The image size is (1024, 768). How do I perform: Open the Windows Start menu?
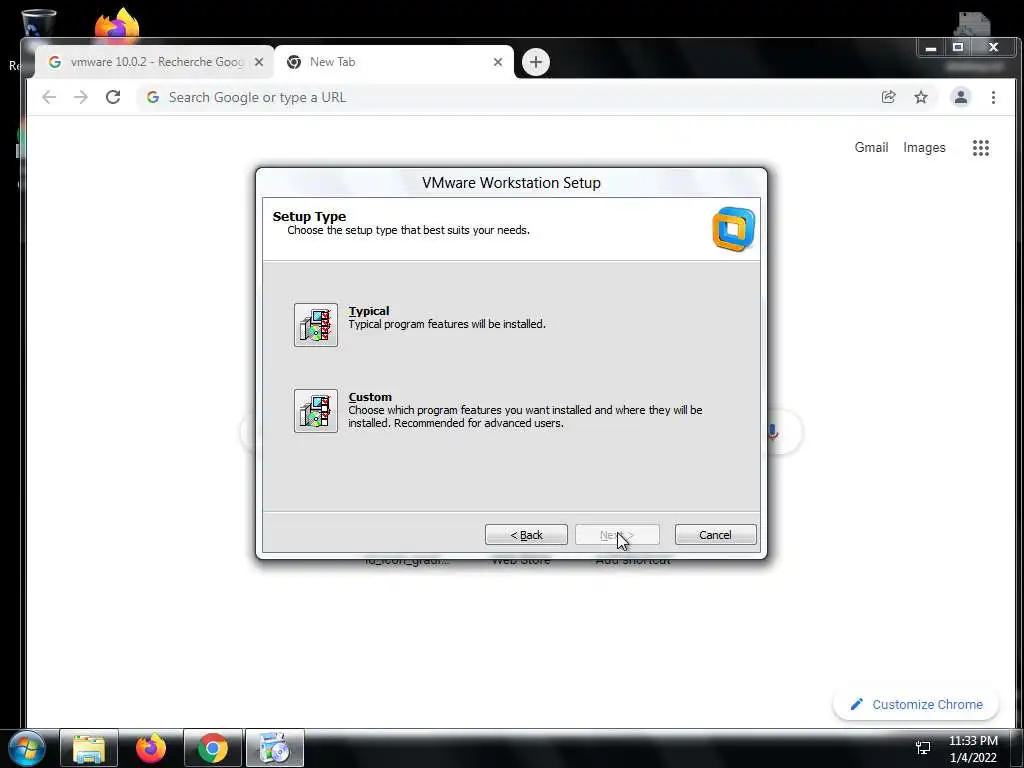[x=27, y=748]
